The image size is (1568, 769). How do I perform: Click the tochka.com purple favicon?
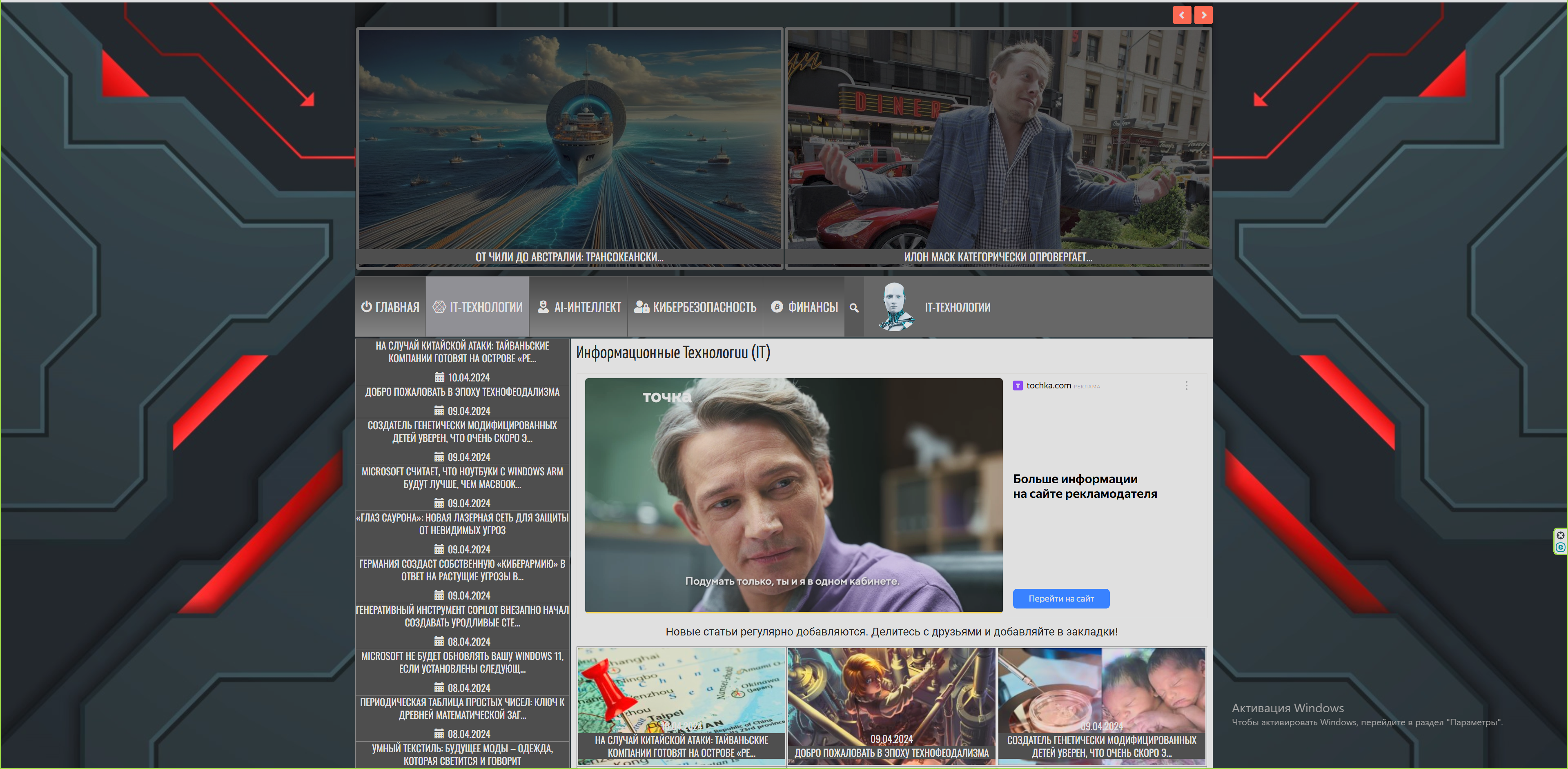(1018, 386)
